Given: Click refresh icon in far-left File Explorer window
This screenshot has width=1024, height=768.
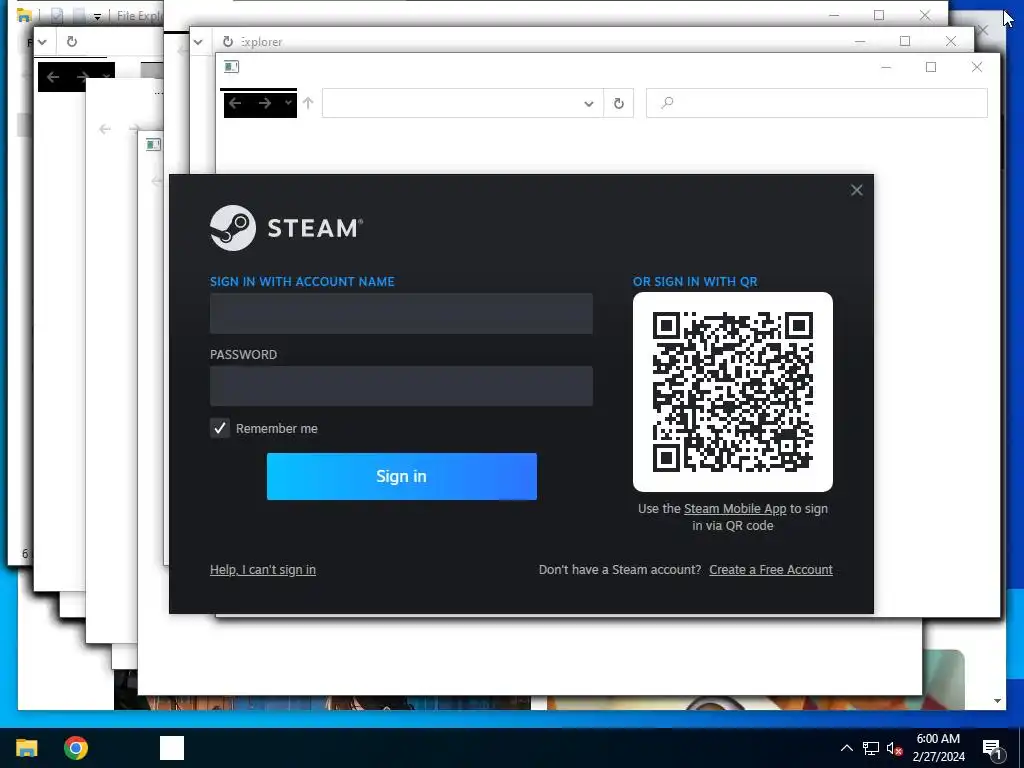Looking at the screenshot, I should point(72,42).
